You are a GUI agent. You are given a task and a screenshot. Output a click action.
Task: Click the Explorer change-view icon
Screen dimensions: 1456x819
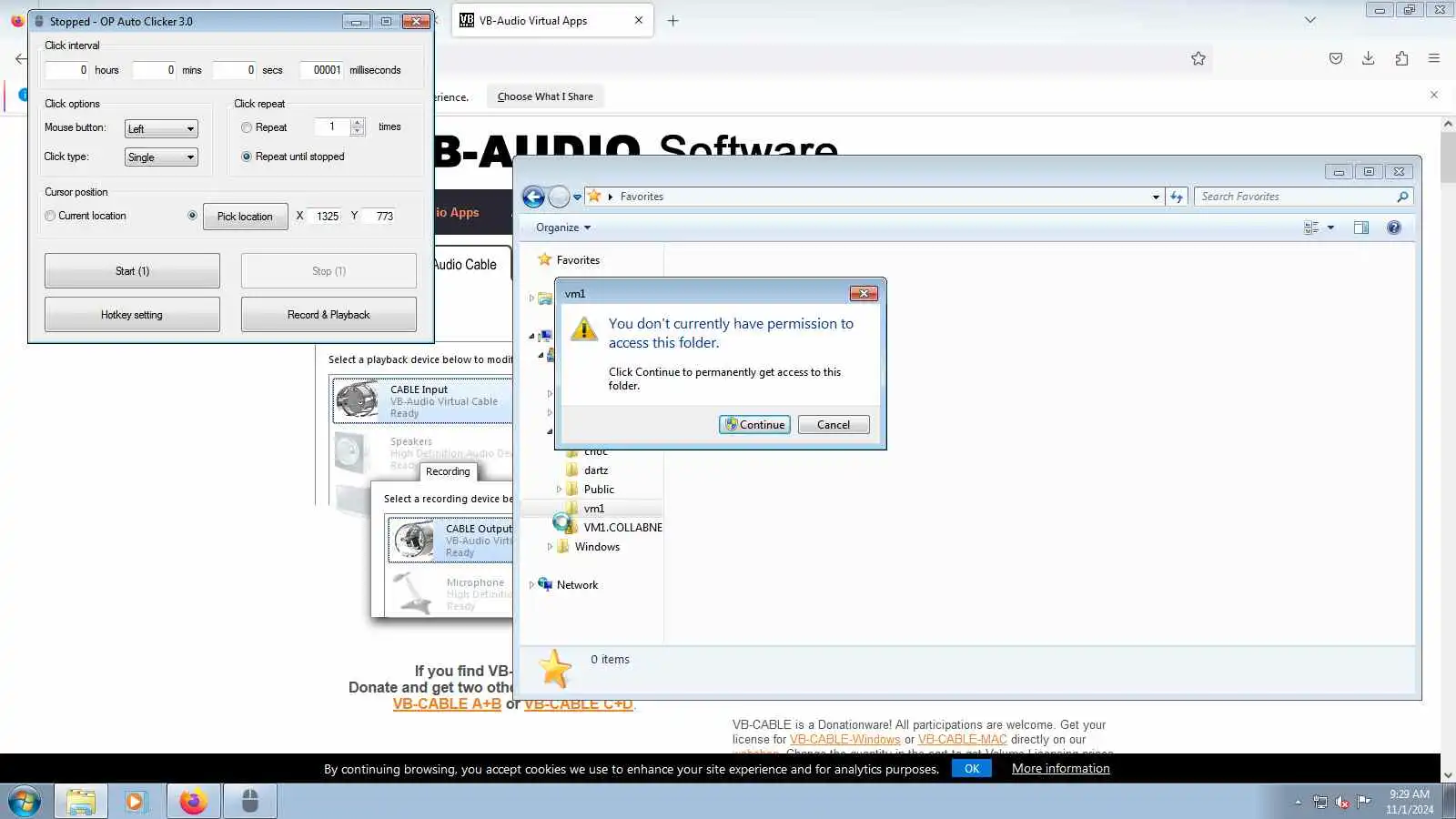1311,227
